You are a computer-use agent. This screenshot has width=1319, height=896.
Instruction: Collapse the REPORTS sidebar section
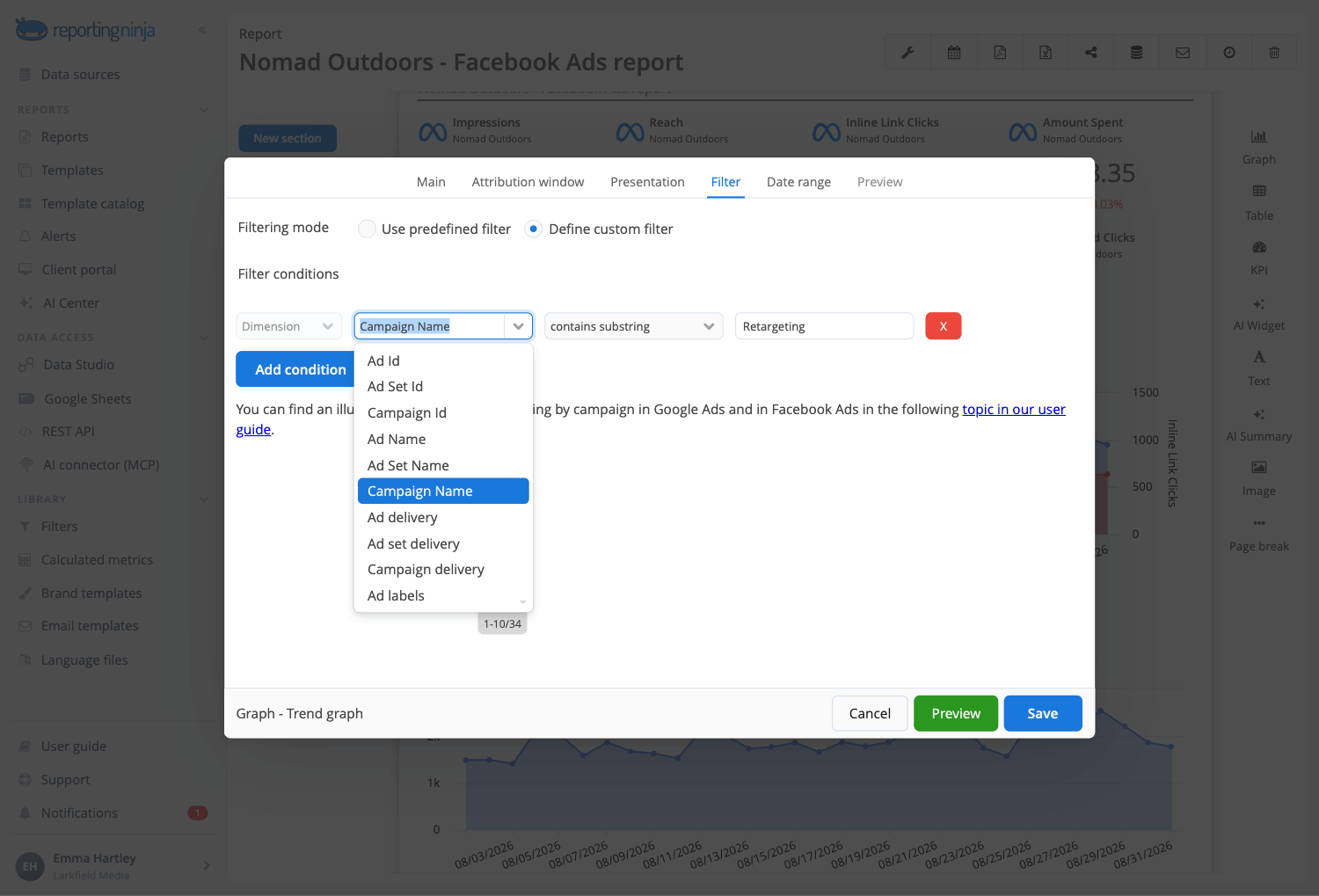click(x=204, y=110)
